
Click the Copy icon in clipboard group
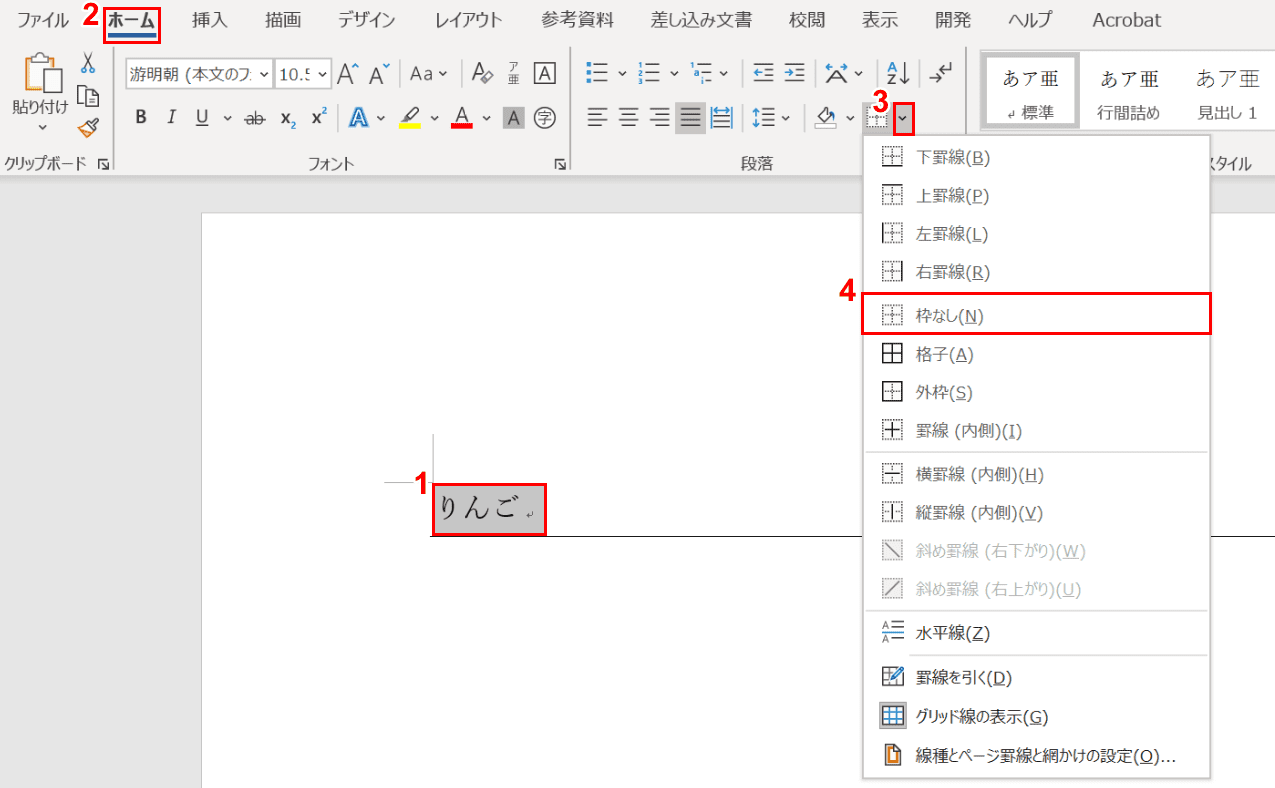(88, 96)
